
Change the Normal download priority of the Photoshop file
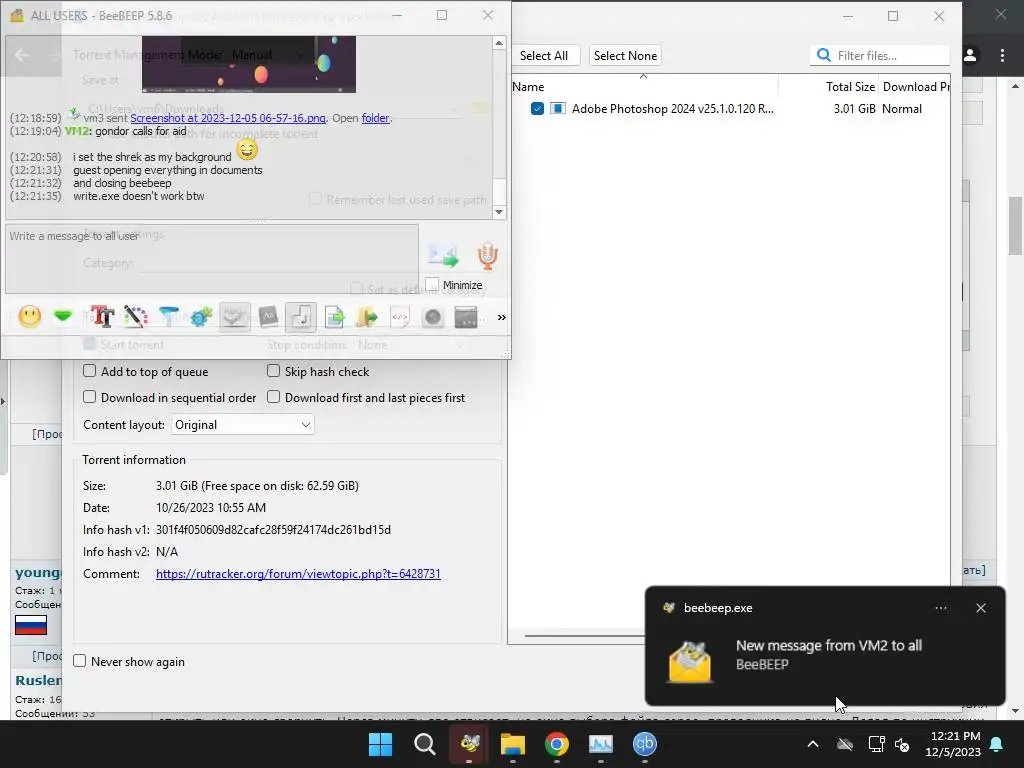coord(902,109)
